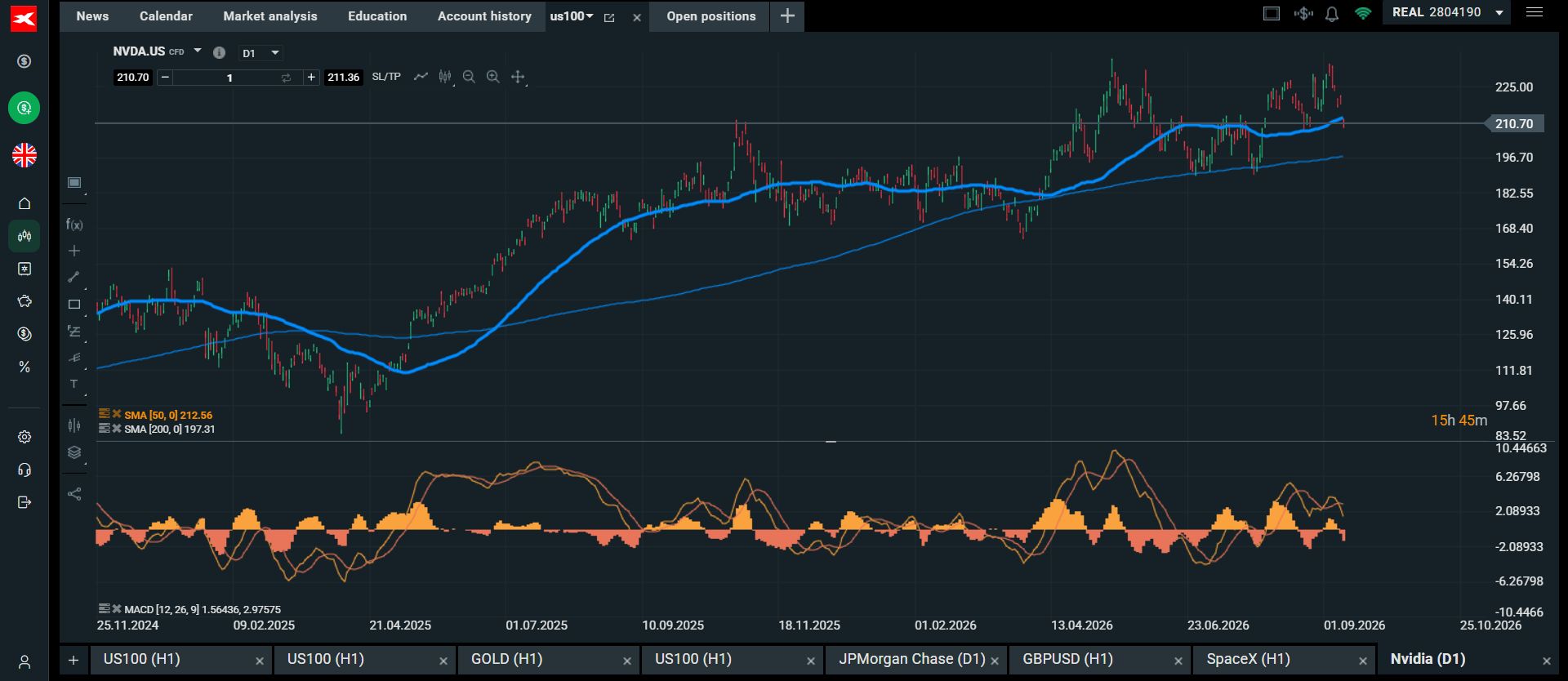Open the percent sidebar icon
This screenshot has height=681, width=1568.
(24, 367)
